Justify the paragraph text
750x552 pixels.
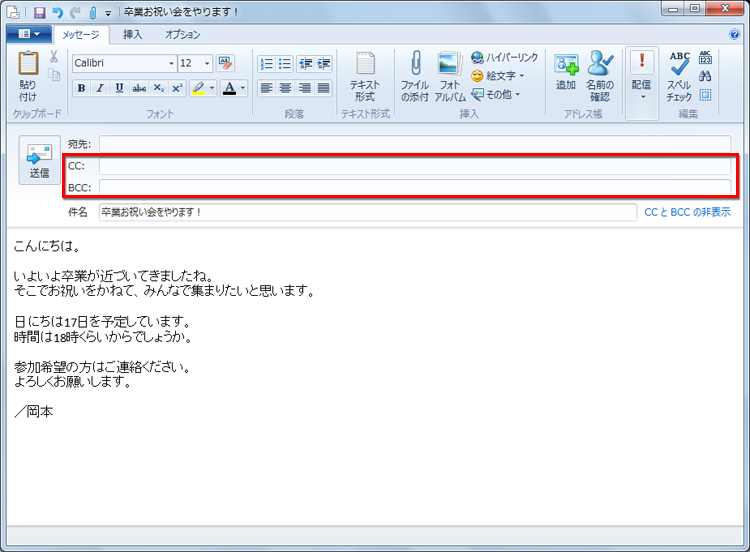(x=323, y=88)
